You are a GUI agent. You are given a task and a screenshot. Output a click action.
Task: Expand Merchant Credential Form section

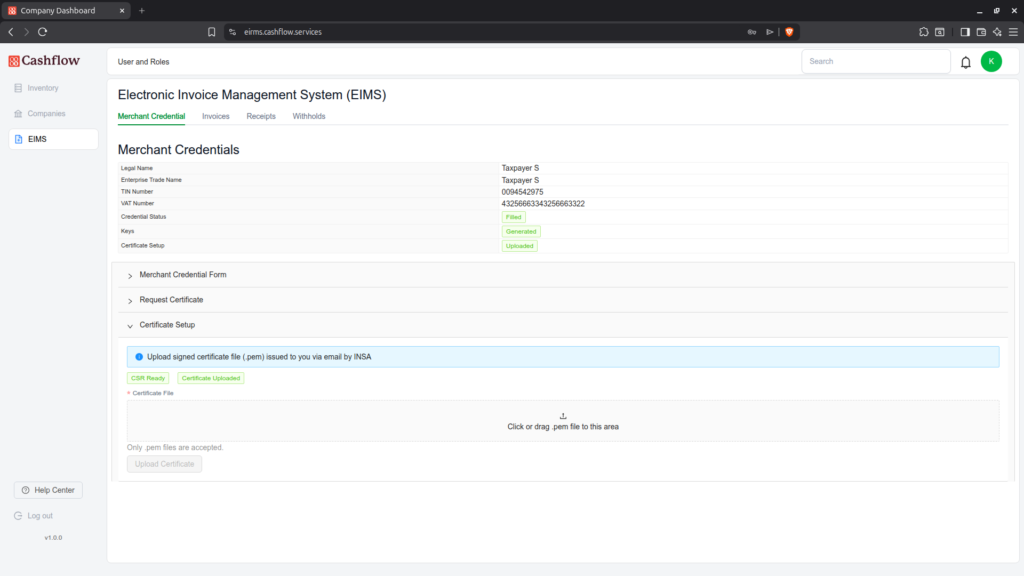point(563,275)
